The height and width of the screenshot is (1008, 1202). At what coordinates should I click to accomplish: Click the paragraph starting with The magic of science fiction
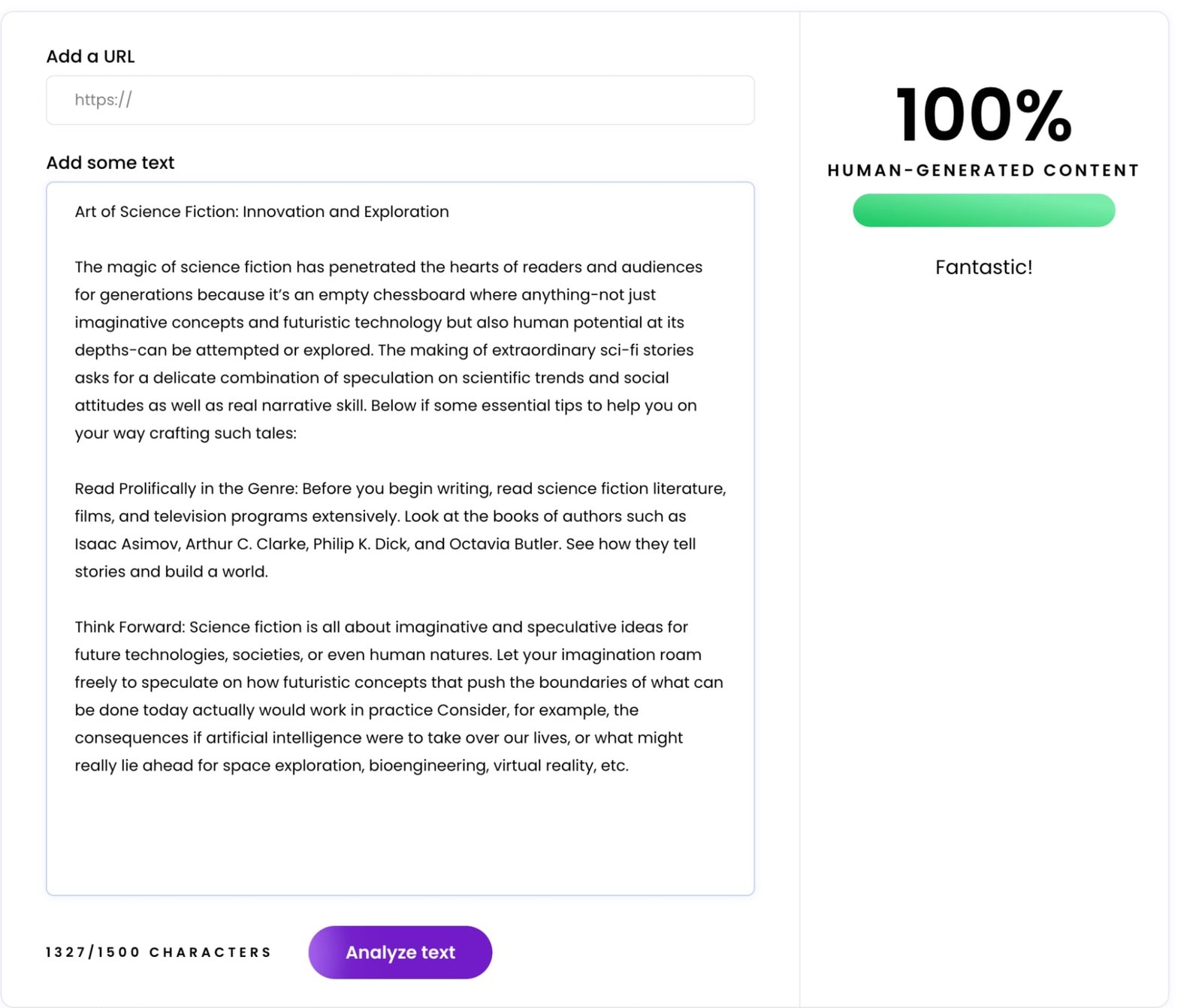[388, 267]
